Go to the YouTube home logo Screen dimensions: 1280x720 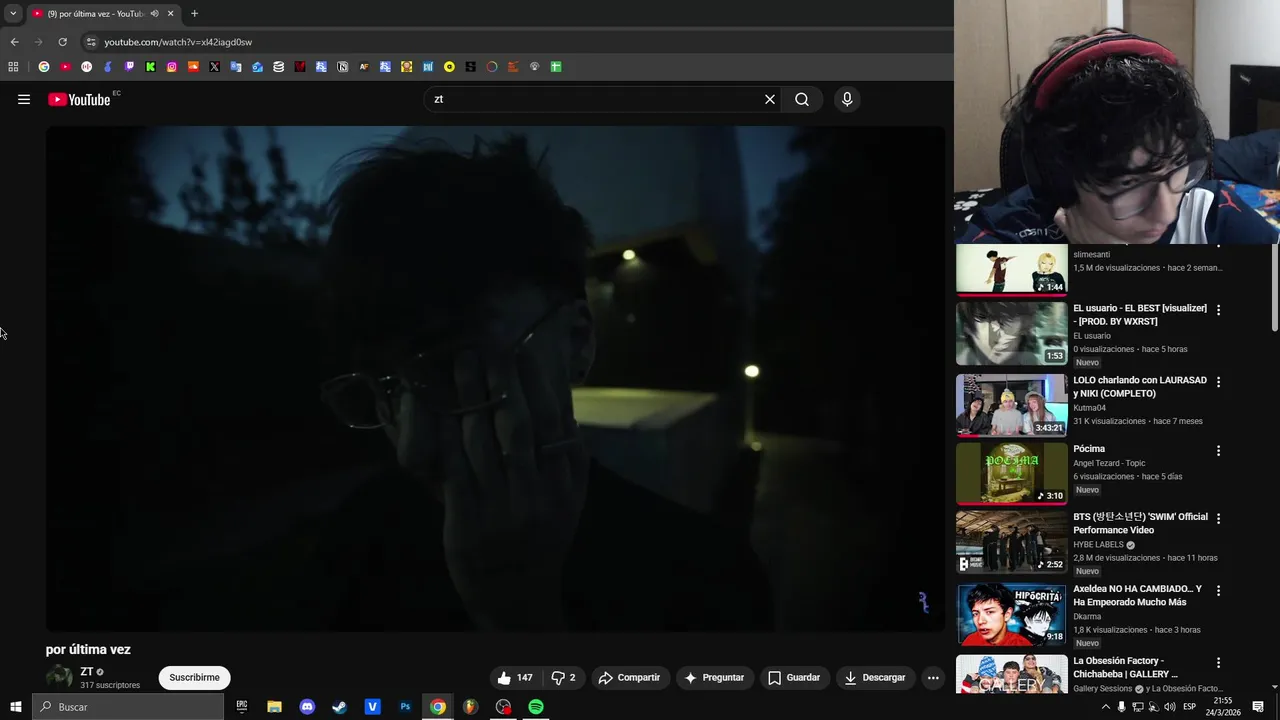[79, 99]
